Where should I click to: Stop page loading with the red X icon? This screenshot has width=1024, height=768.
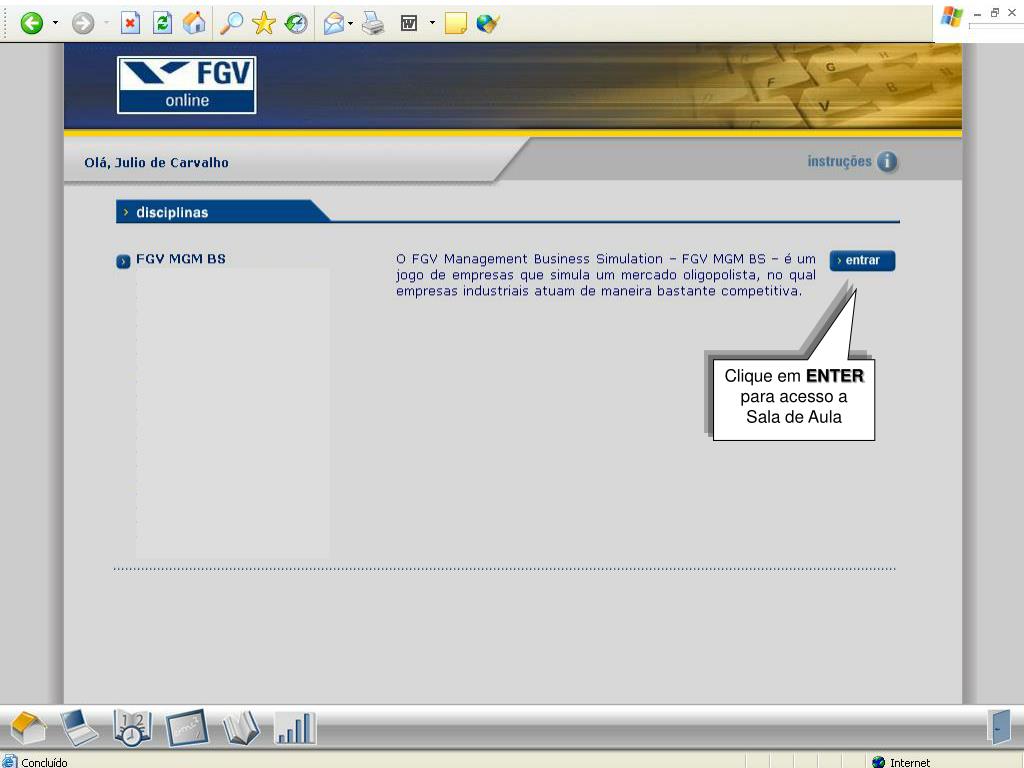point(131,24)
